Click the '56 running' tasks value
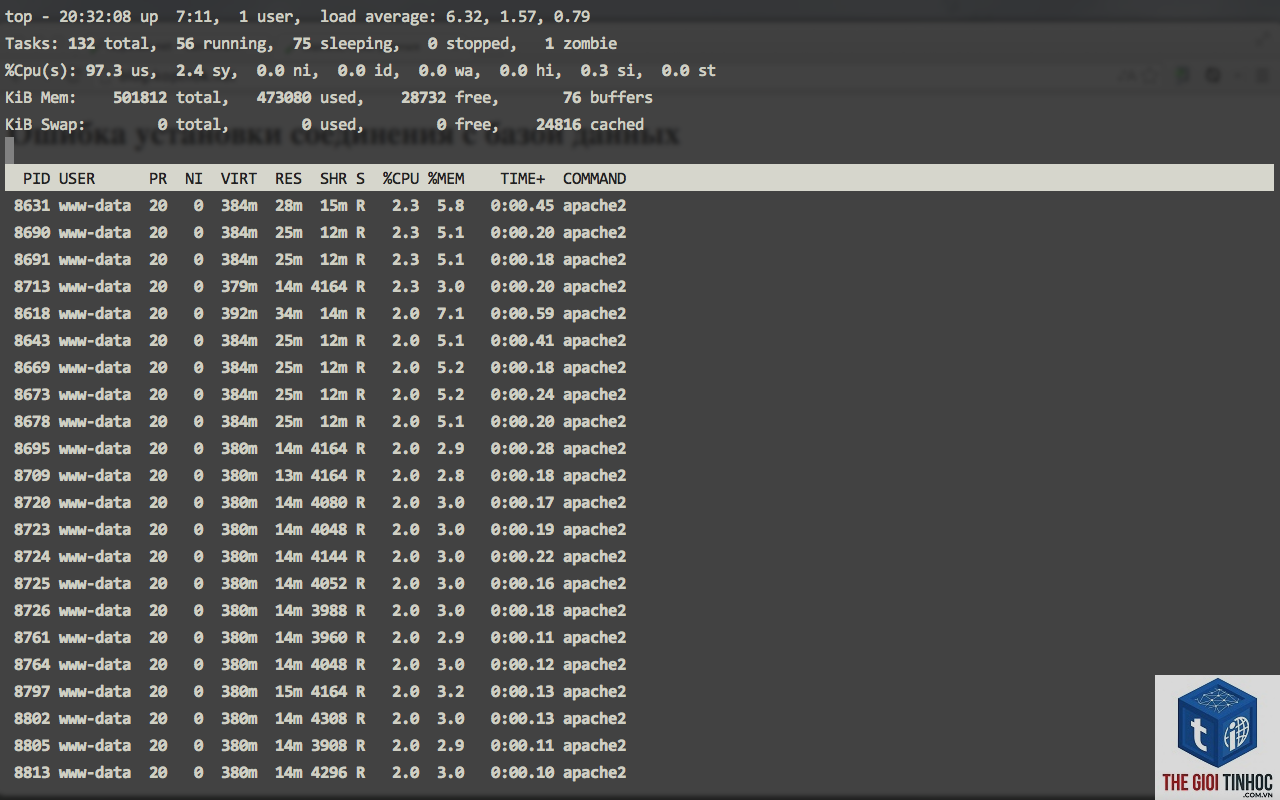This screenshot has height=800, width=1280. (x=225, y=43)
